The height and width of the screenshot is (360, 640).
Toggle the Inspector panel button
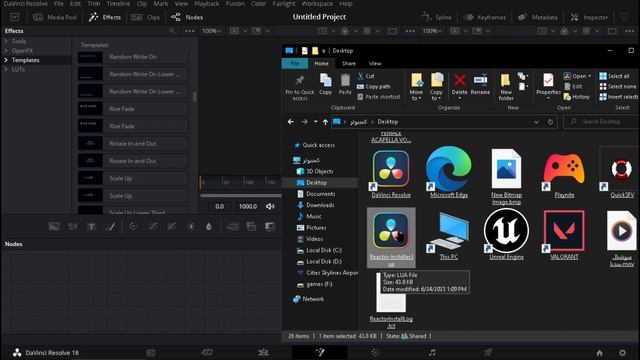coord(589,17)
